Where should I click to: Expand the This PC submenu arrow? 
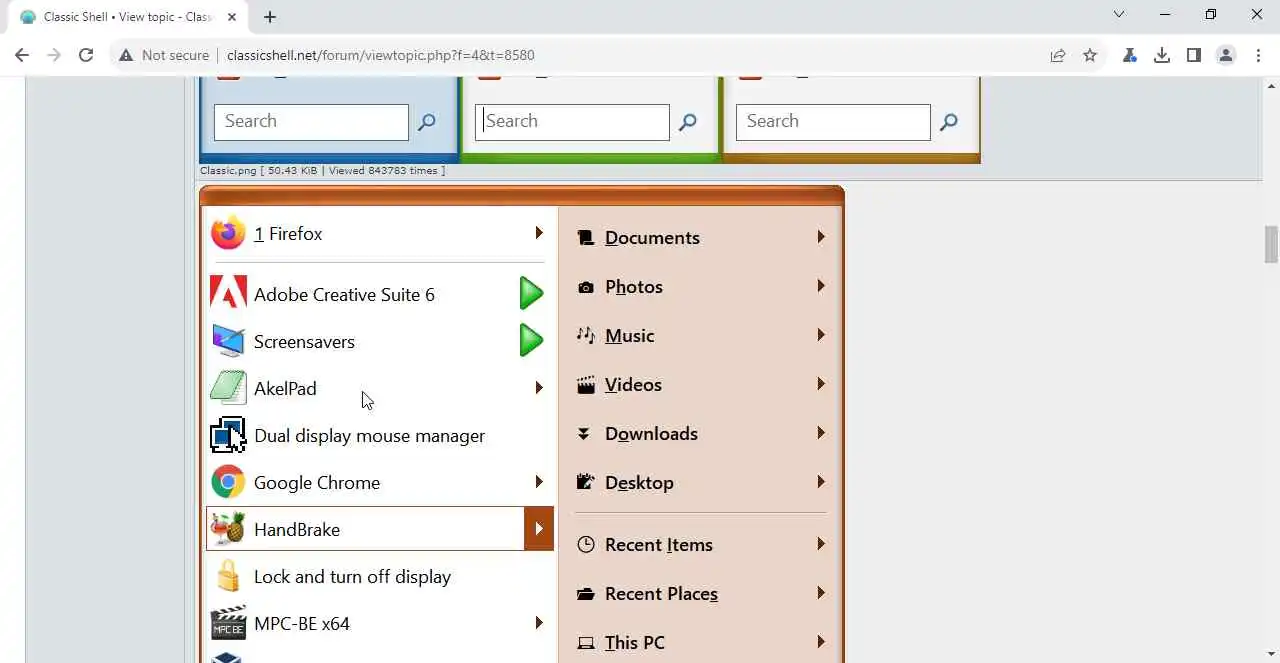821,642
